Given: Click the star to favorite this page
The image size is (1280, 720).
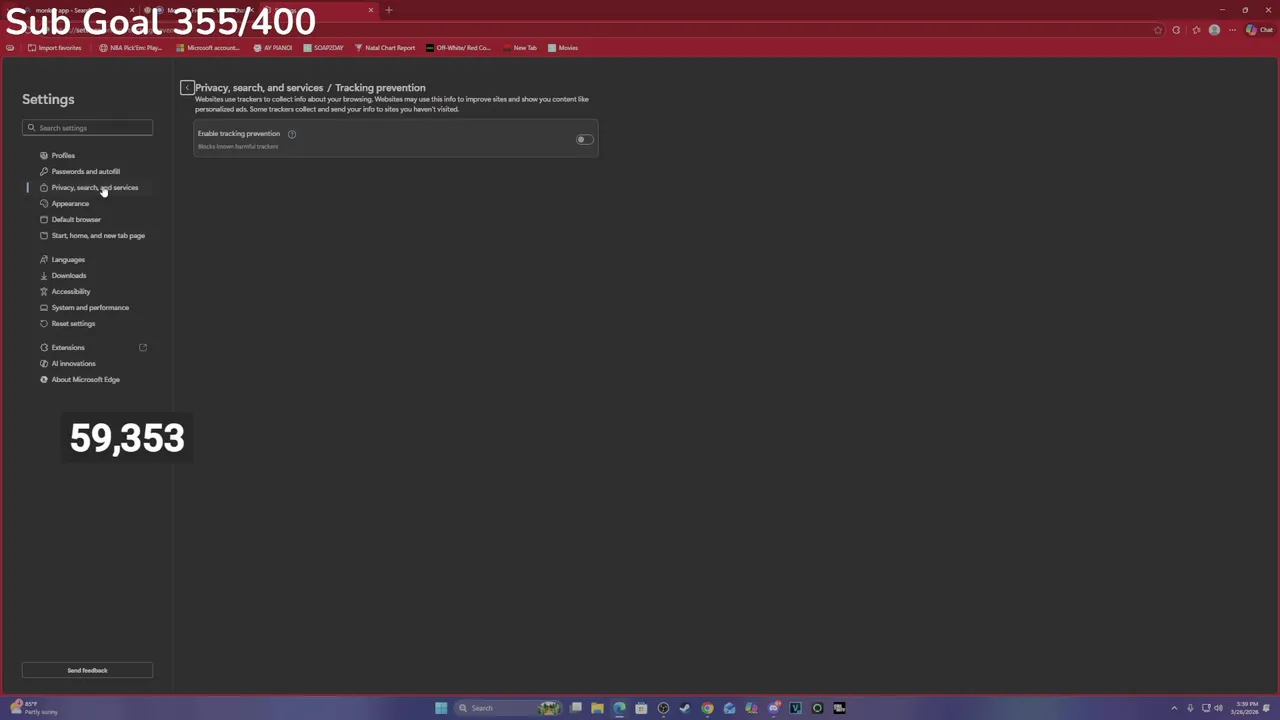Looking at the screenshot, I should tap(1158, 30).
